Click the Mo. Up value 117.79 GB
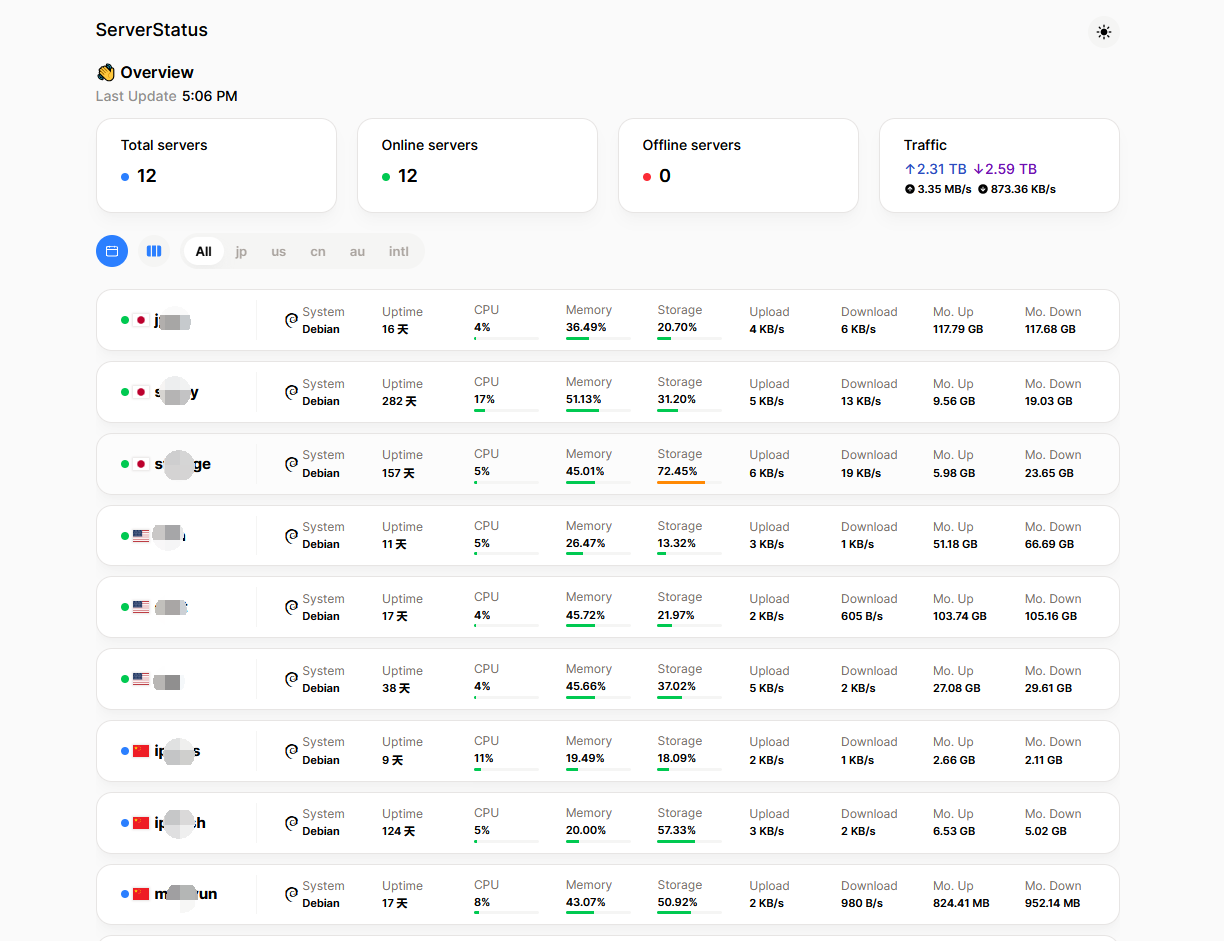The height and width of the screenshot is (941, 1224). point(958,329)
